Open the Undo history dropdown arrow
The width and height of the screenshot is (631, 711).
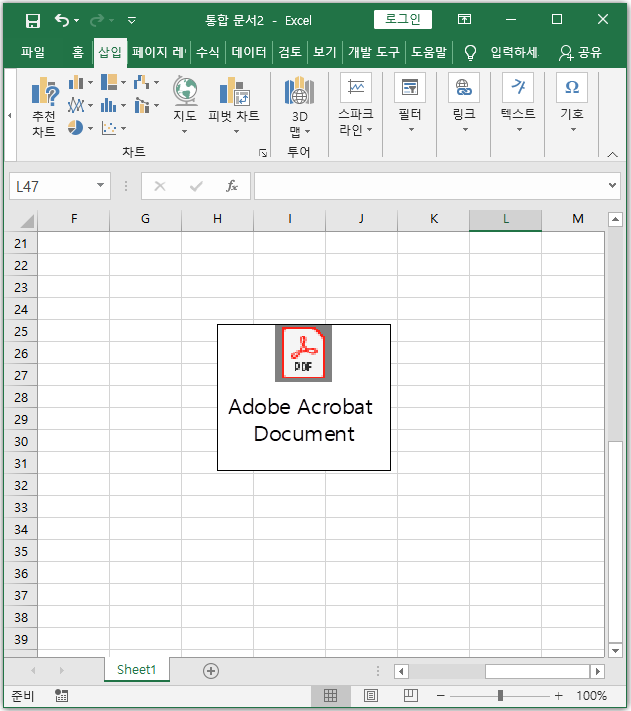(x=77, y=20)
